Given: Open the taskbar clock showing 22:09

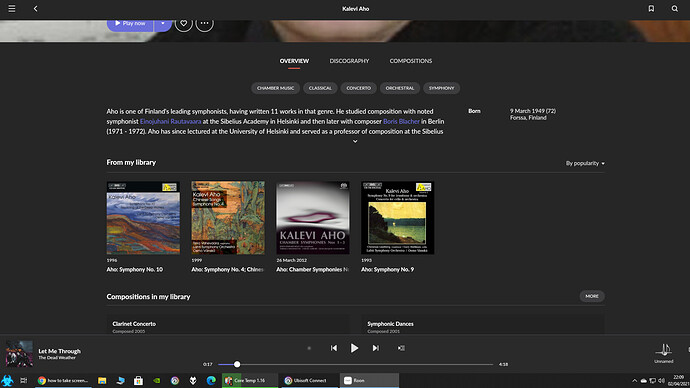Looking at the screenshot, I should [x=679, y=381].
